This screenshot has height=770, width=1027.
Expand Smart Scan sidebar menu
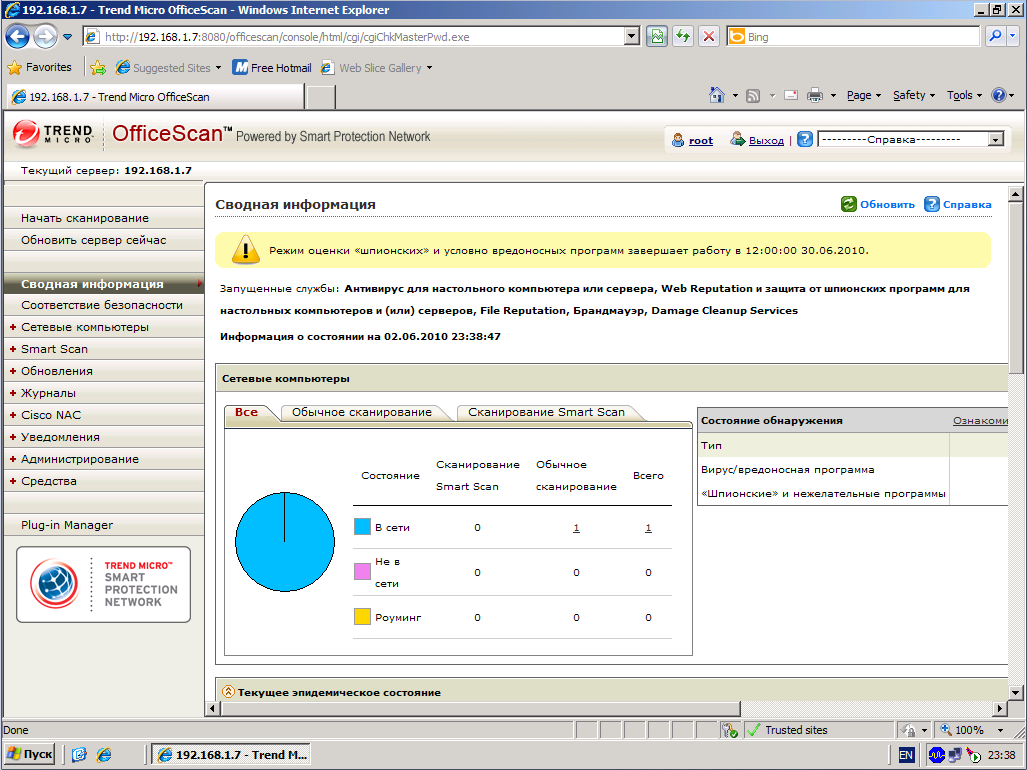104,349
